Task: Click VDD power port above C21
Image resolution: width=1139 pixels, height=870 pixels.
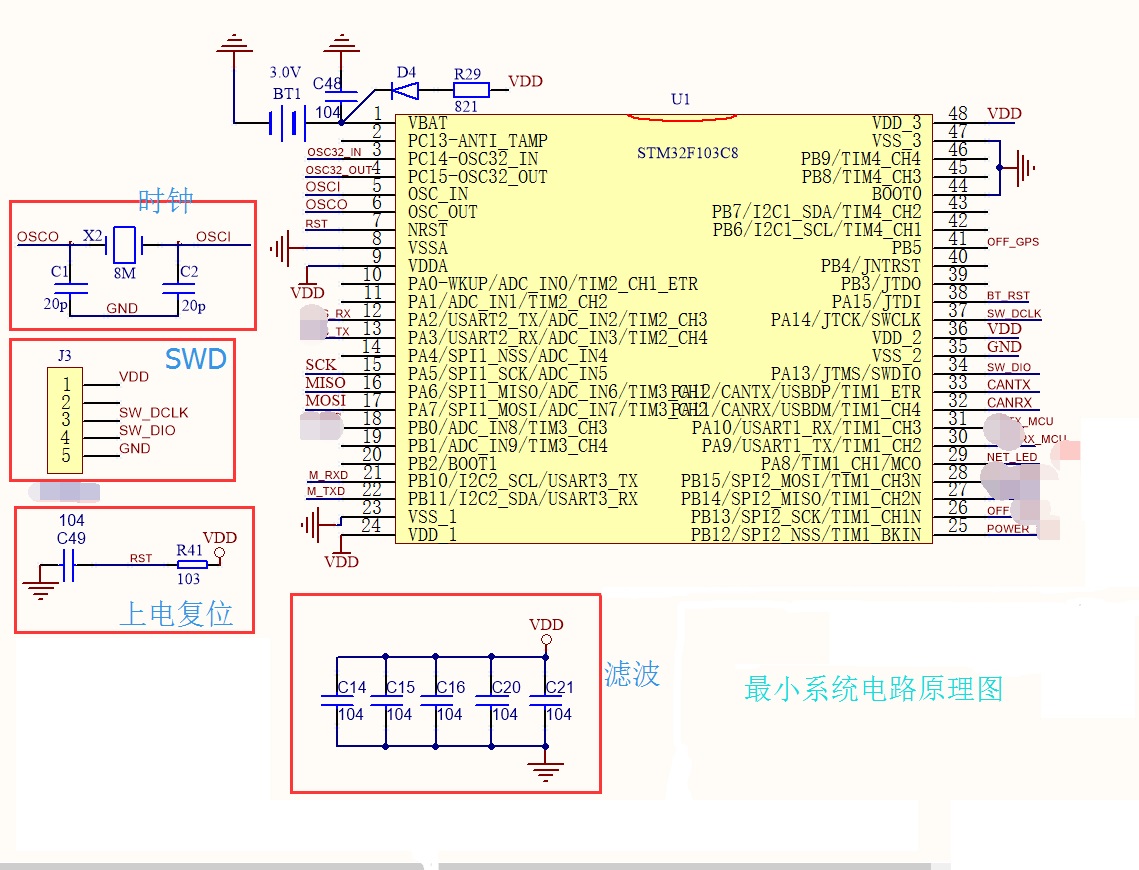Action: pos(546,640)
